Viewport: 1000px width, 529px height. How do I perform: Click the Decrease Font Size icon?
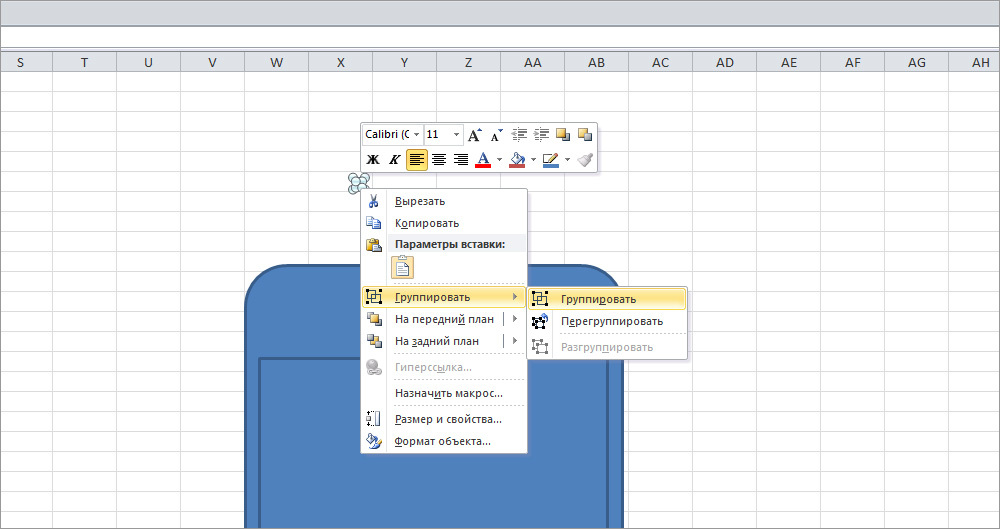(x=496, y=135)
